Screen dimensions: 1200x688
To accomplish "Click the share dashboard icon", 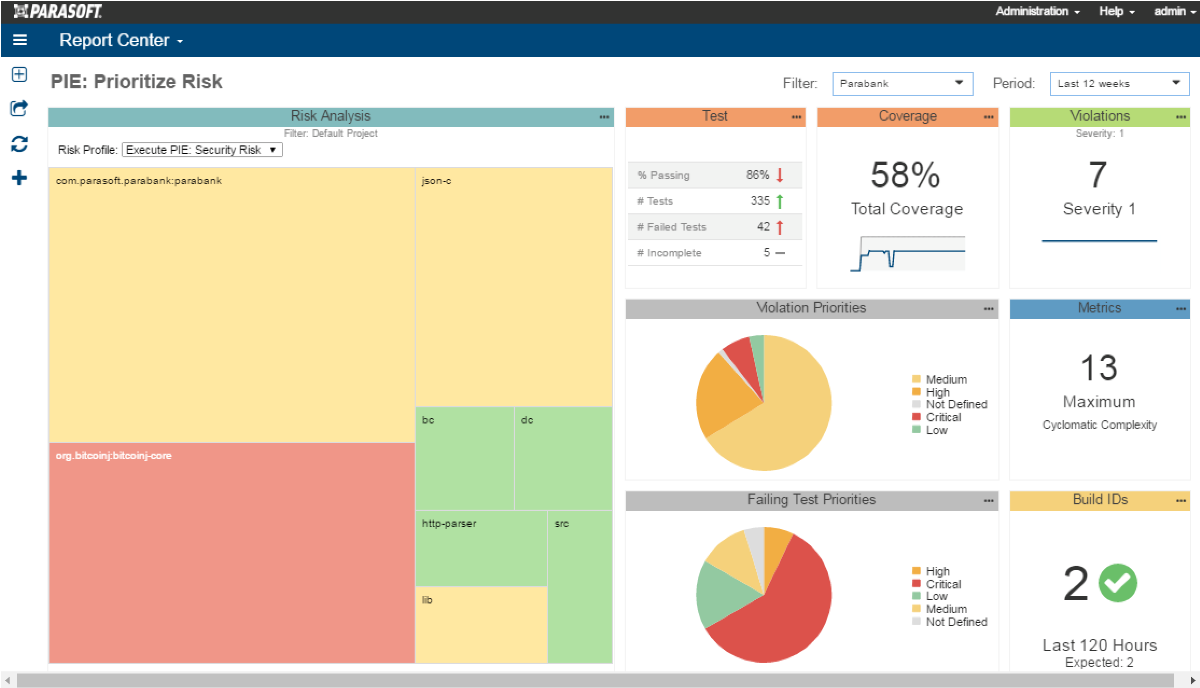I will coord(19,108).
